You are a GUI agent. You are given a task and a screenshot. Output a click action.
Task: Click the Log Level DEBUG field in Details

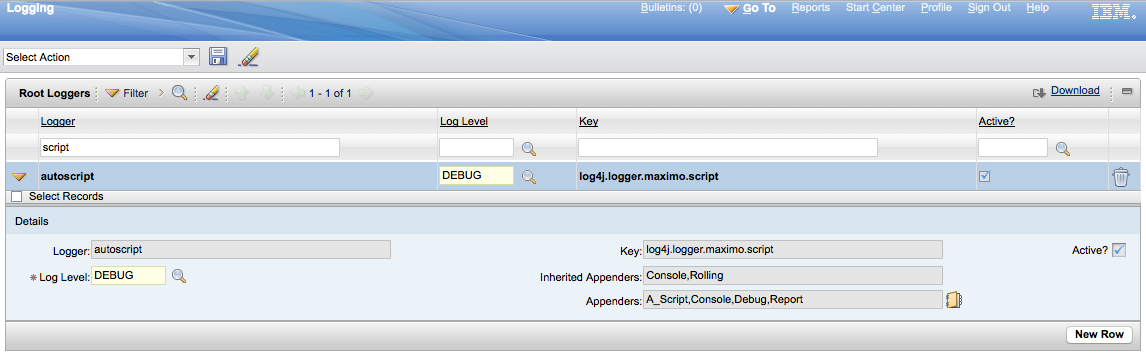coord(129,276)
